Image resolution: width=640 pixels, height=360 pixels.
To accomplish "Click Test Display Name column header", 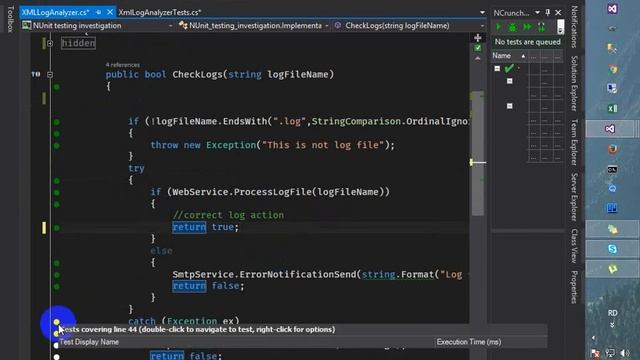I will click(89, 342).
